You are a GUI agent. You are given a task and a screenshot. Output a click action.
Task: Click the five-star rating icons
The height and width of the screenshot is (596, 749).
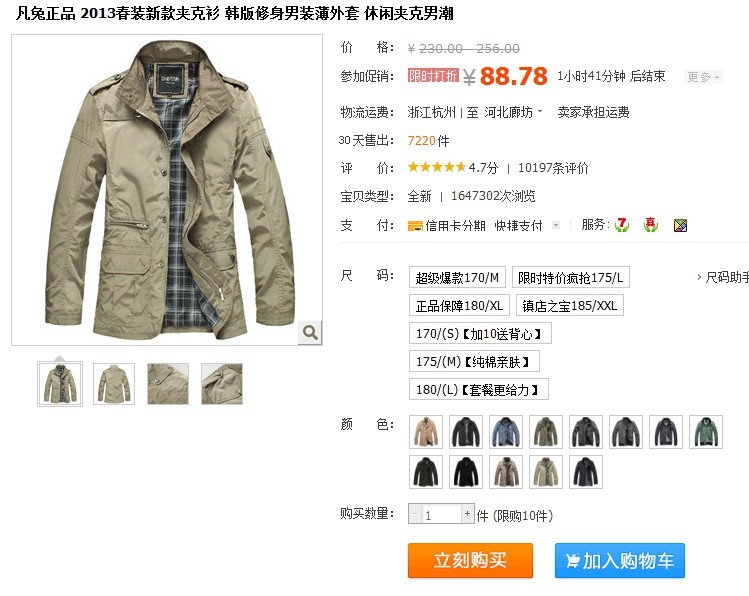[437, 167]
